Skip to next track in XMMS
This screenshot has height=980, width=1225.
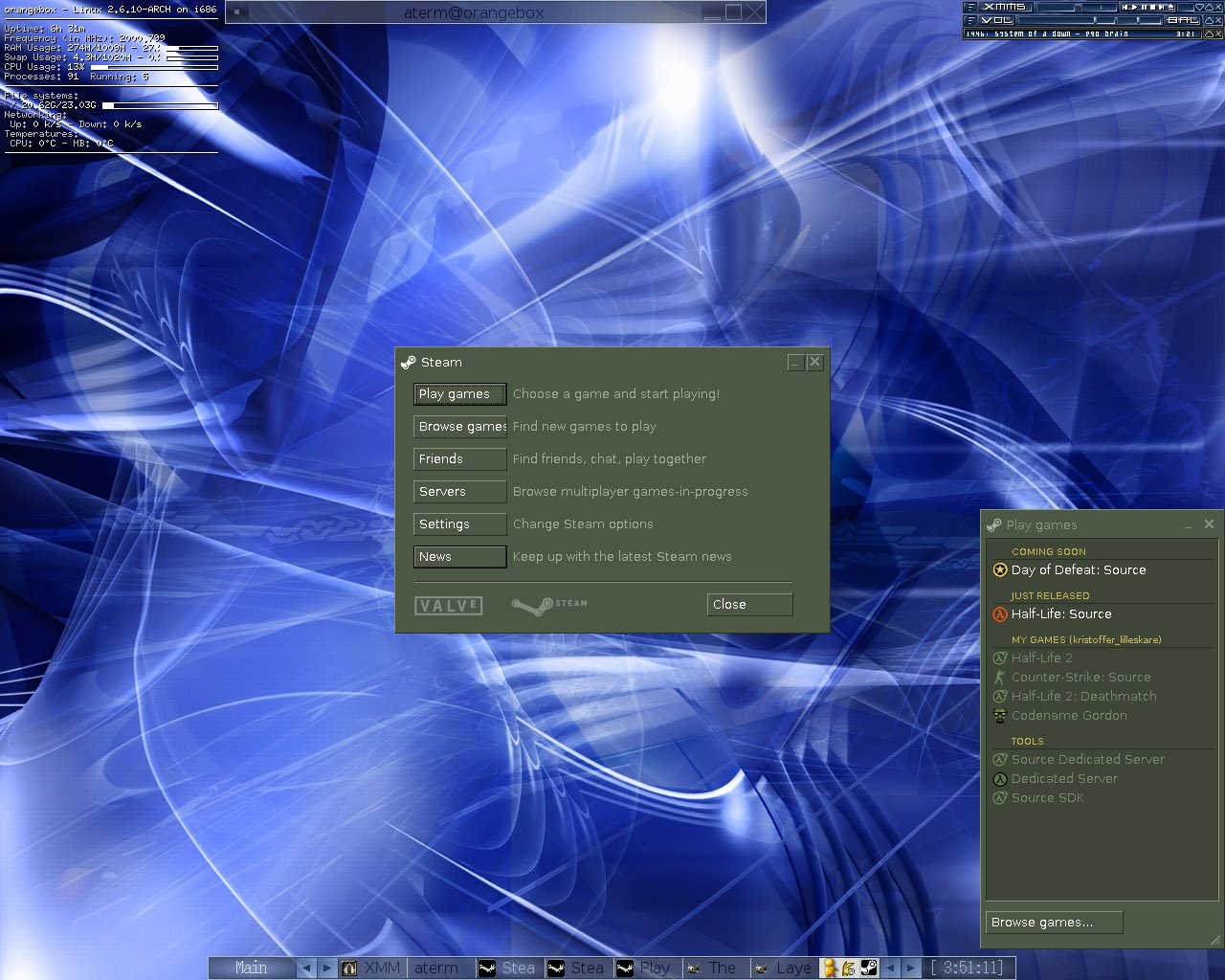coord(1161,7)
